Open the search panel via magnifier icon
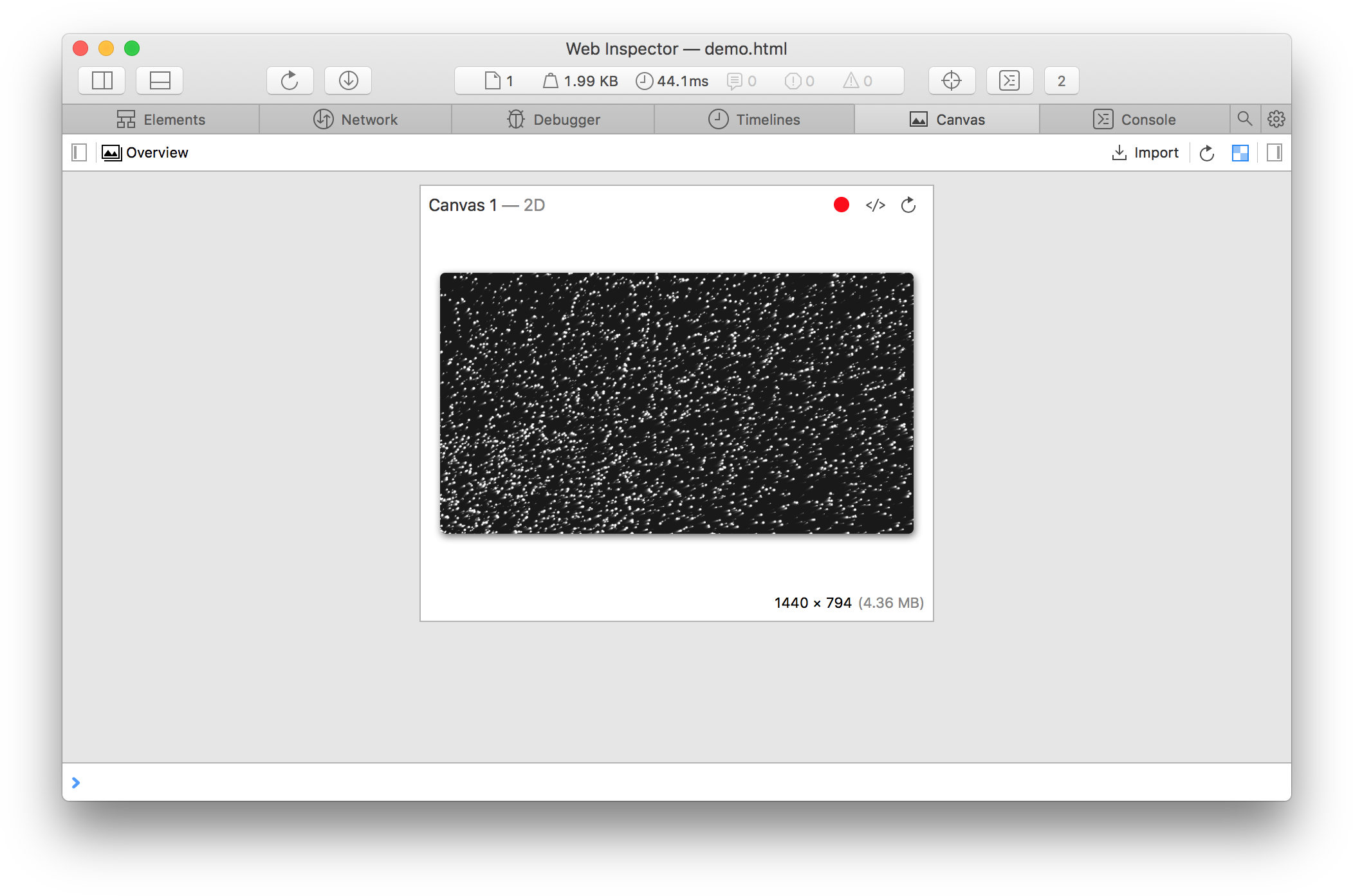Viewport: 1353px width, 896px height. coord(1246,119)
